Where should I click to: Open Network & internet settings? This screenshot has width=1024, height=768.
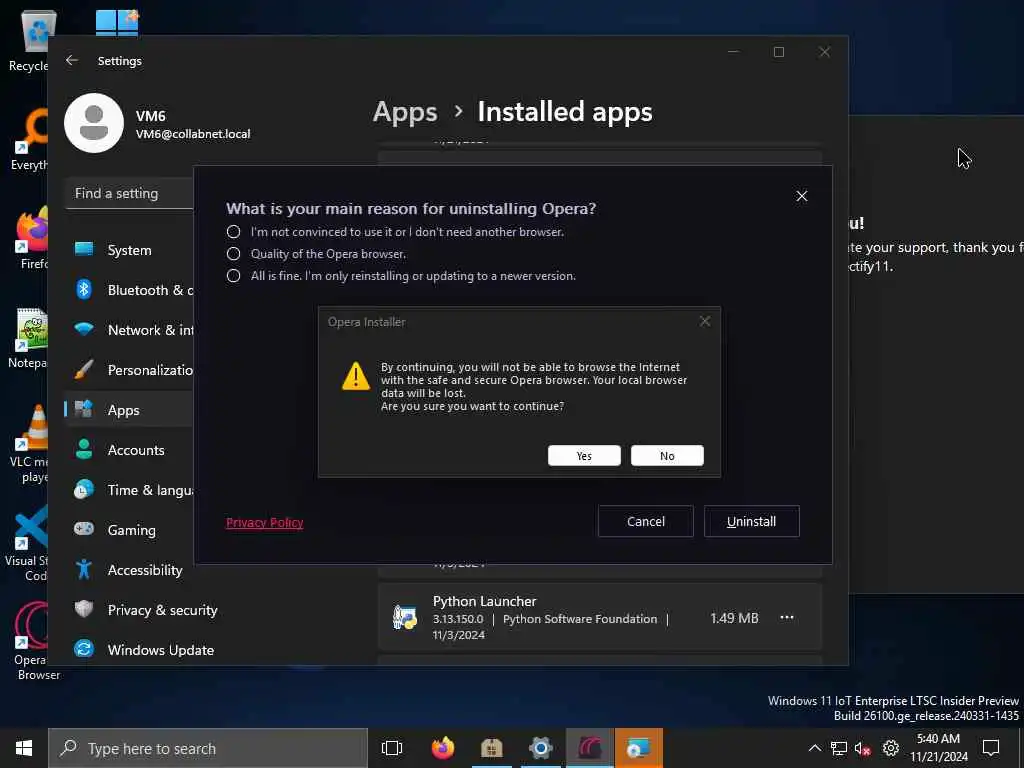[x=129, y=330]
